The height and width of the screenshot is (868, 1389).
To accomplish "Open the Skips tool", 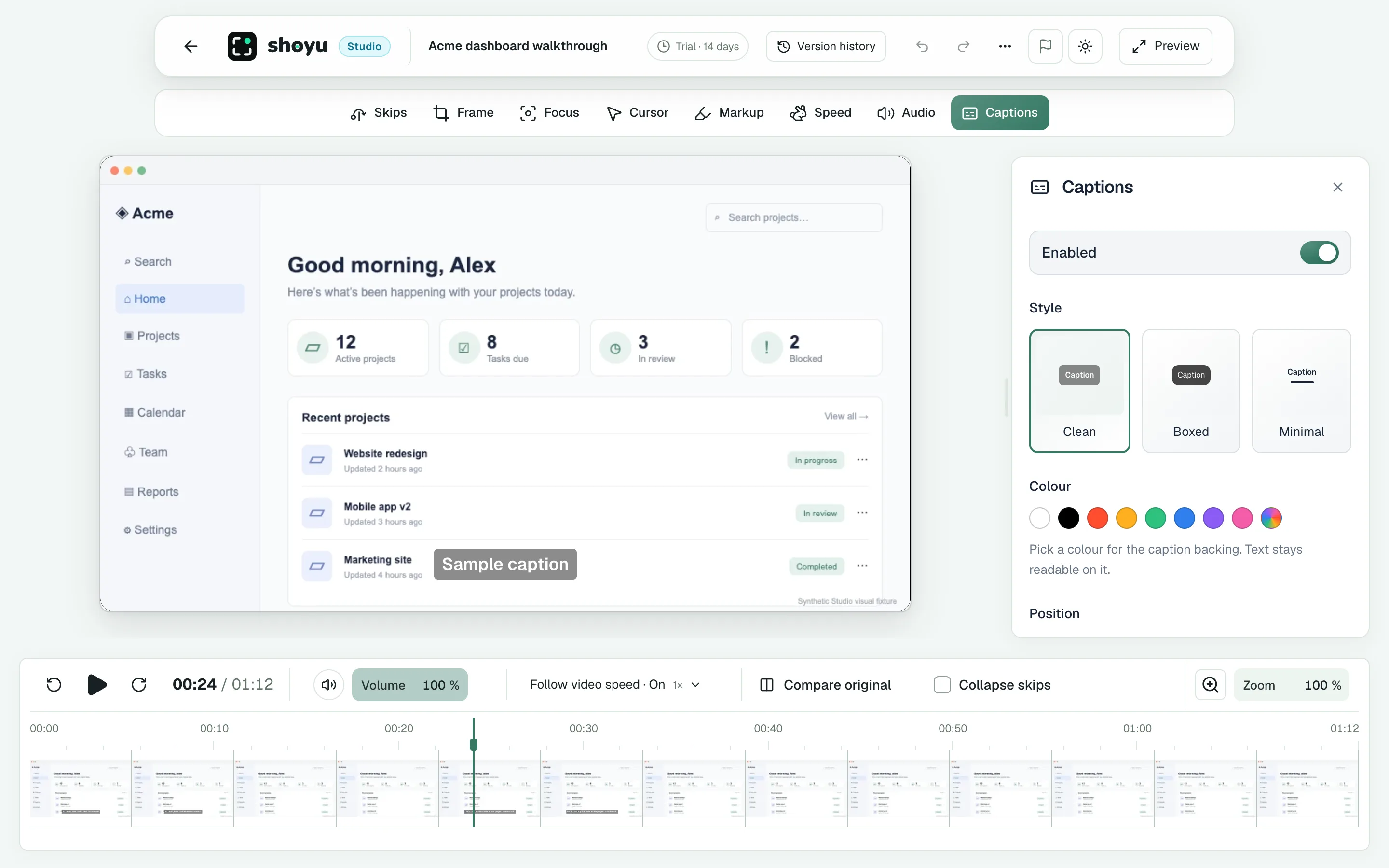I will point(379,112).
